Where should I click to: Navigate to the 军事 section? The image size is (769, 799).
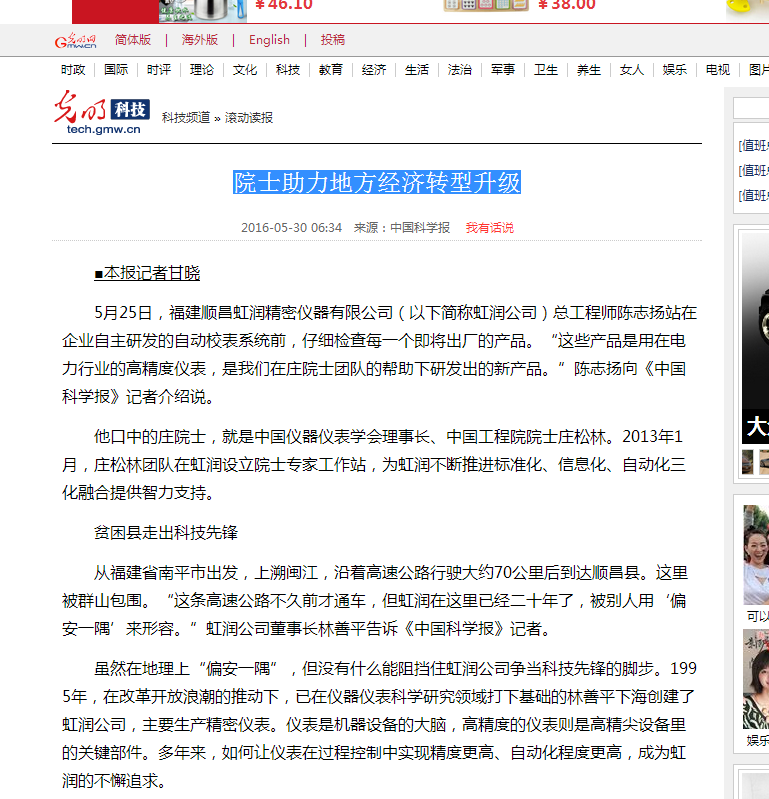point(503,70)
